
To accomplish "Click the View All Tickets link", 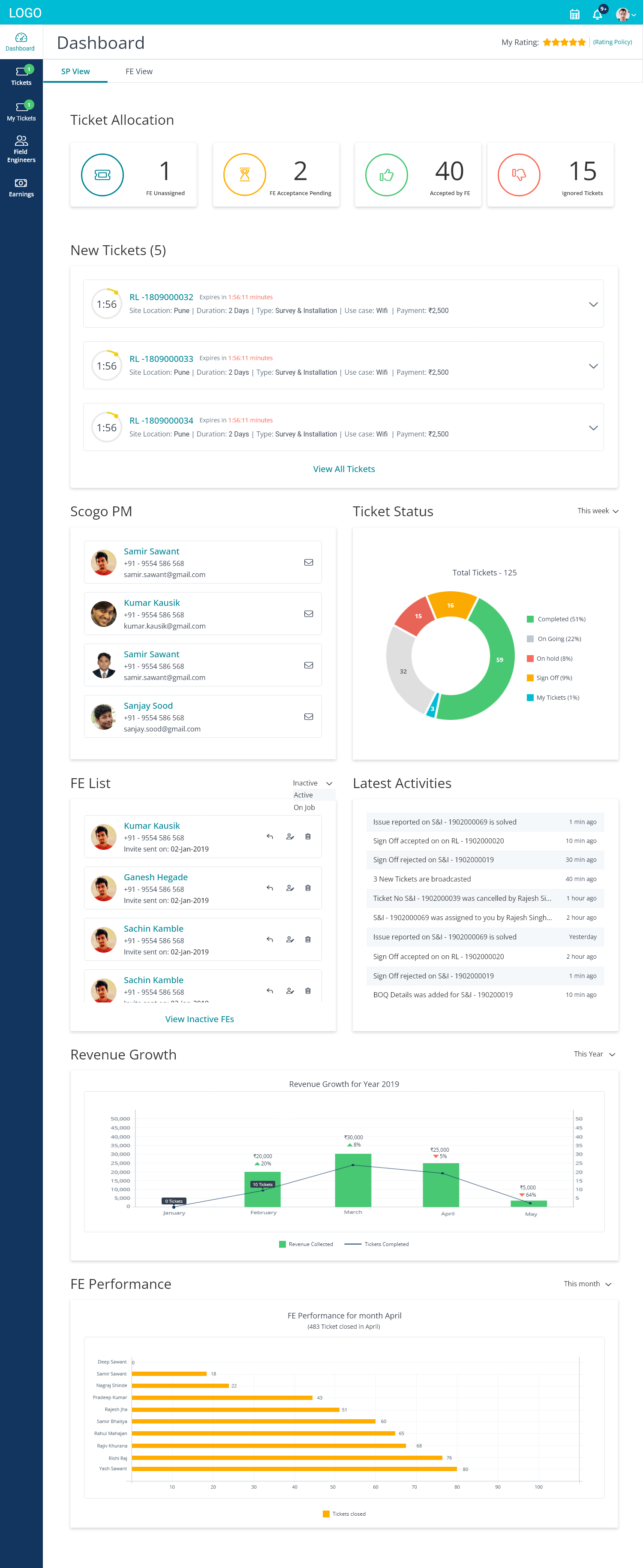I will [x=344, y=469].
